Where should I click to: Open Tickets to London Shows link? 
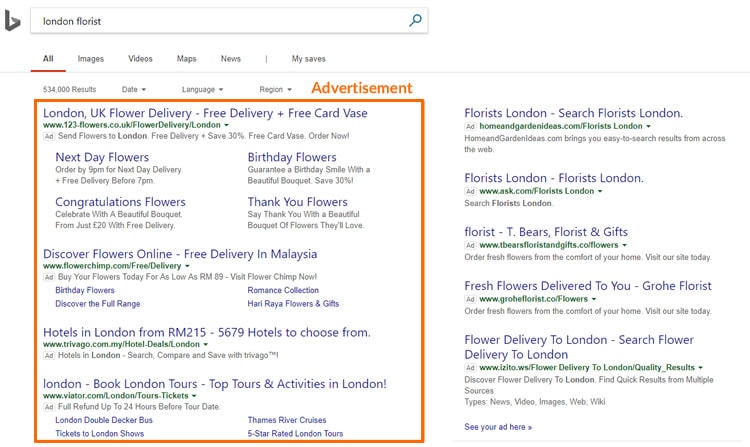(x=99, y=434)
